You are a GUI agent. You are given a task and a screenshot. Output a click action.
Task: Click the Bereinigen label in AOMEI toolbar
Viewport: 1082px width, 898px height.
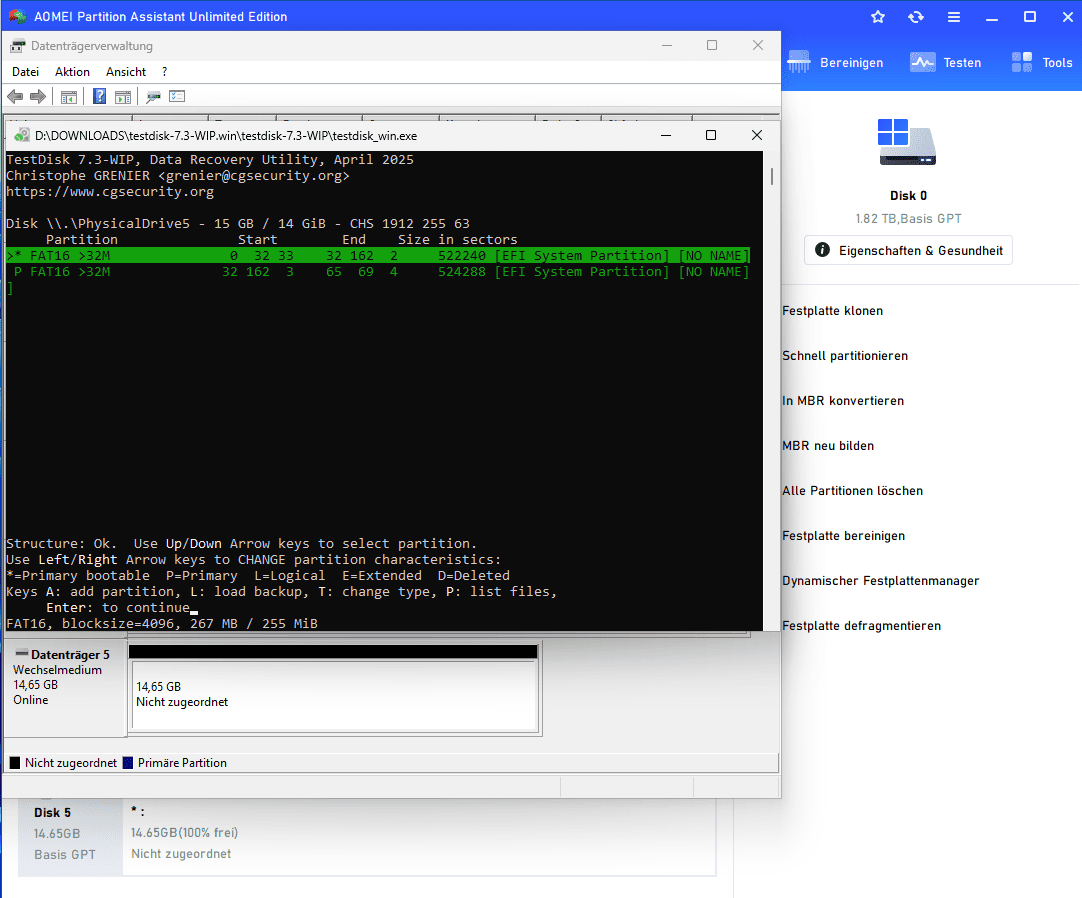click(x=852, y=63)
